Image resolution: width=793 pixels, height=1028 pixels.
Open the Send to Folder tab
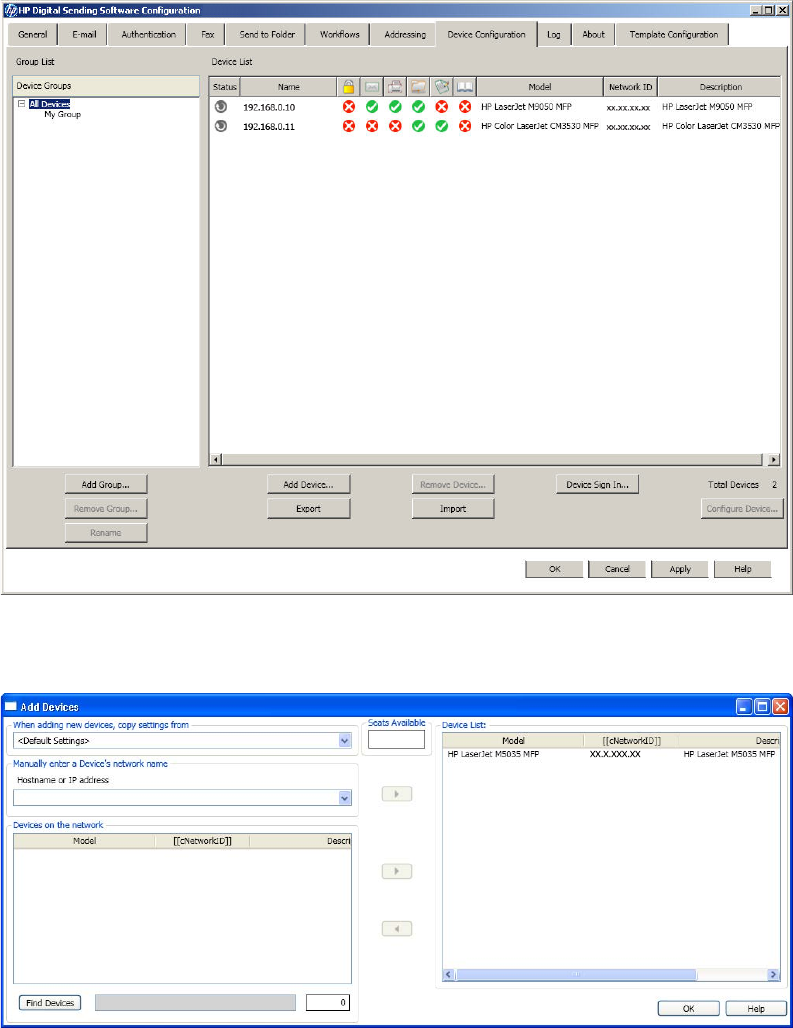[x=267, y=35]
